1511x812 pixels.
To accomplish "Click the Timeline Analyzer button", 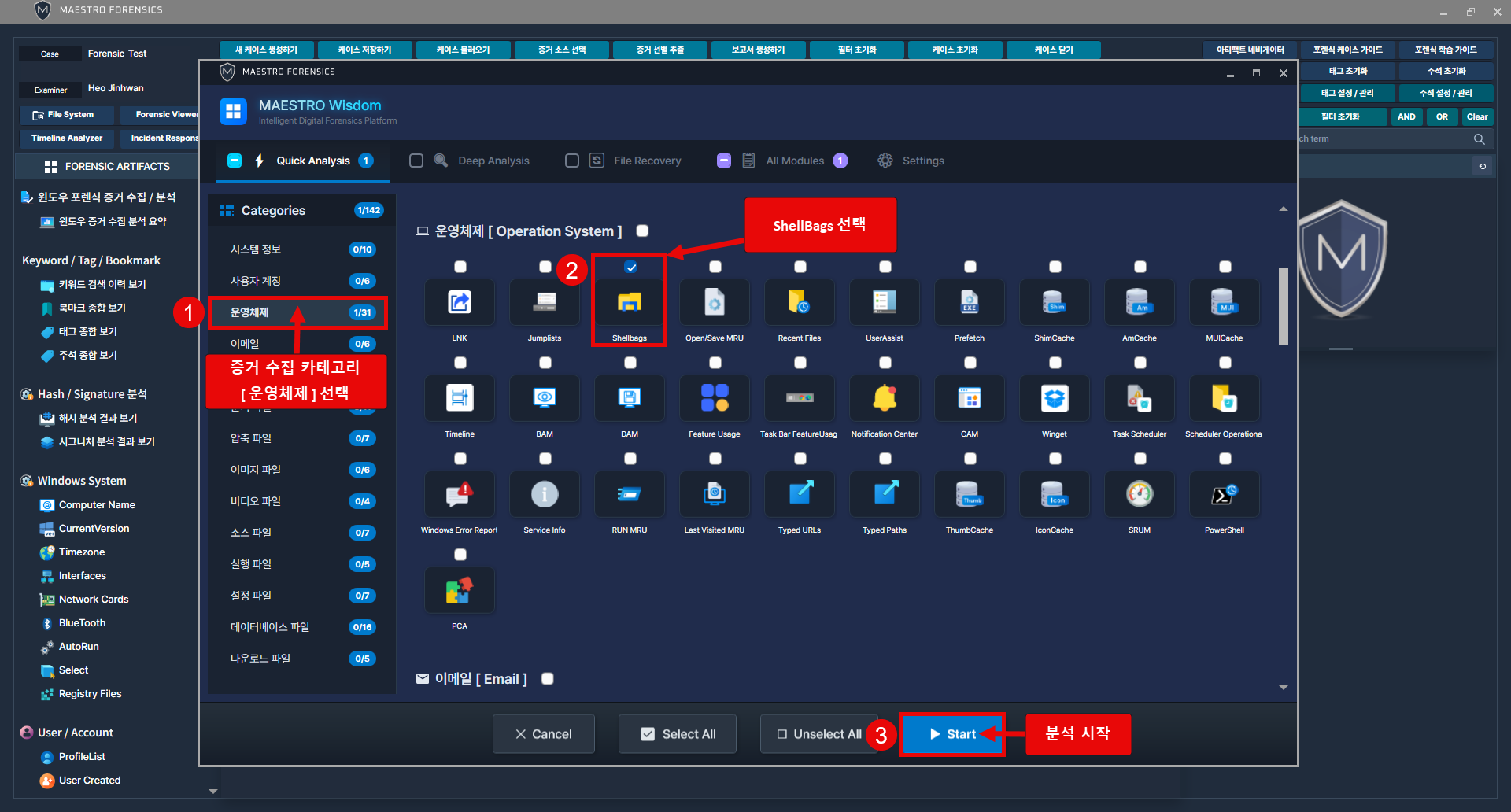I will click(68, 138).
